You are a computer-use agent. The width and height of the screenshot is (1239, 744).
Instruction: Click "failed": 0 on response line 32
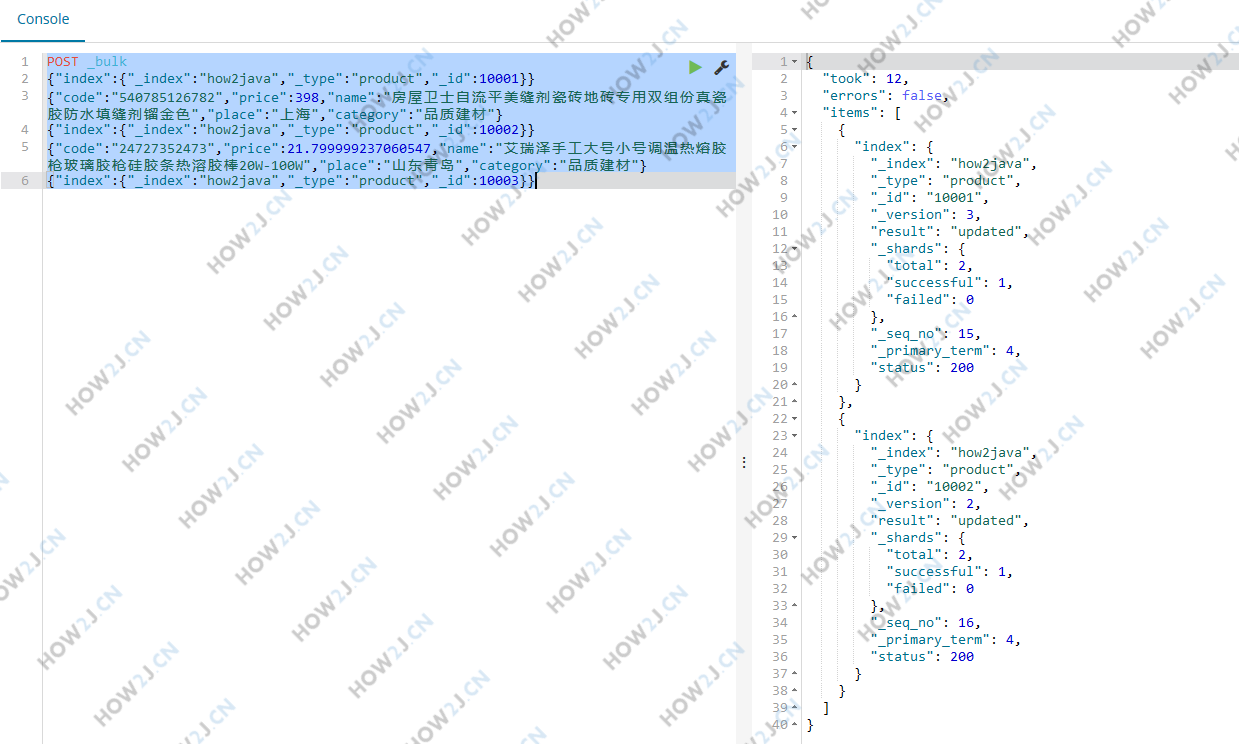pyautogui.click(x=929, y=589)
